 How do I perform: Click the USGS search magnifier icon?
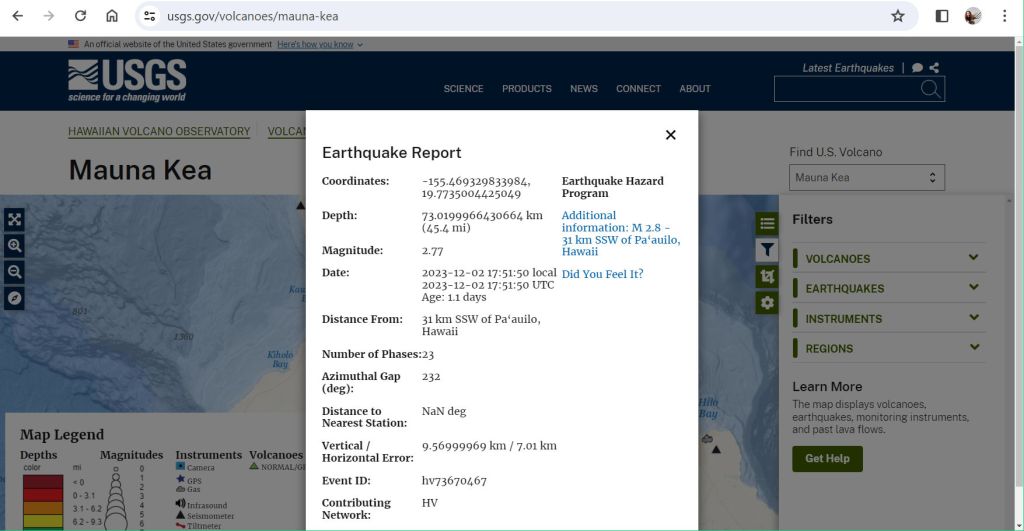[x=930, y=89]
